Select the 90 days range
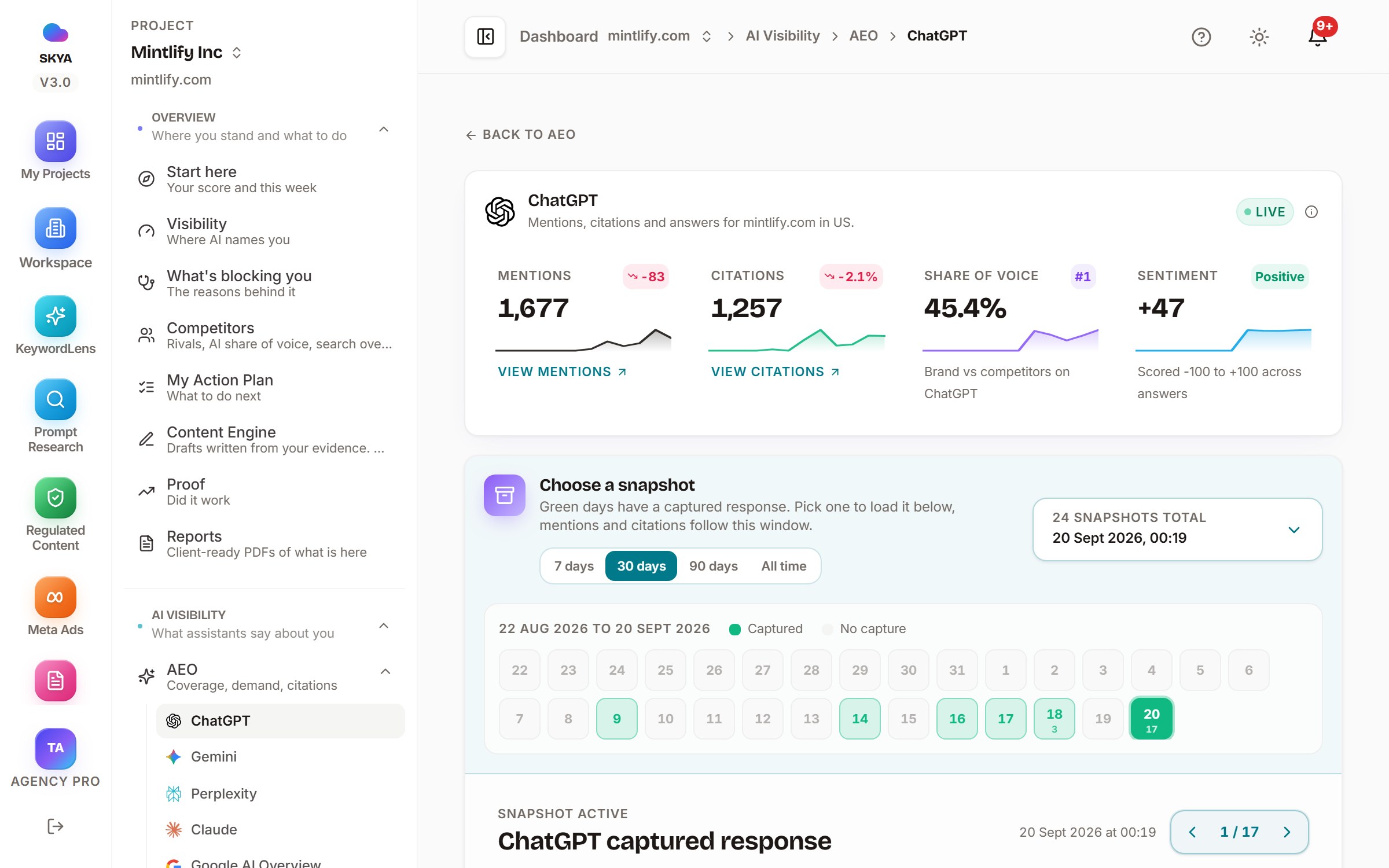Viewport: 1389px width, 868px height. [x=713, y=566]
